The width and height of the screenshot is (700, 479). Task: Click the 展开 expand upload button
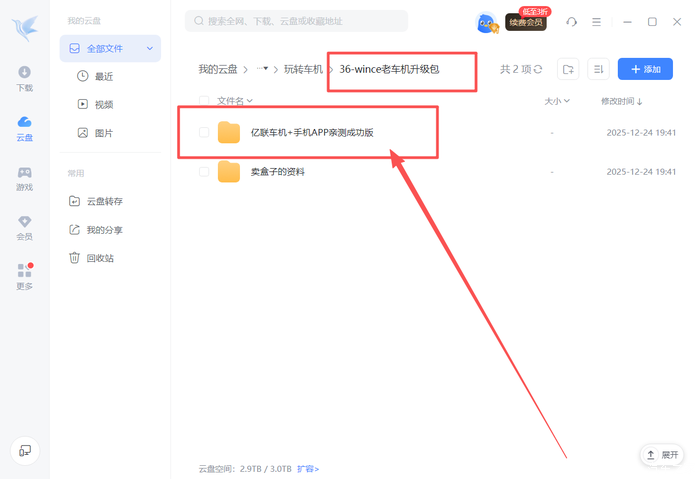pos(662,455)
